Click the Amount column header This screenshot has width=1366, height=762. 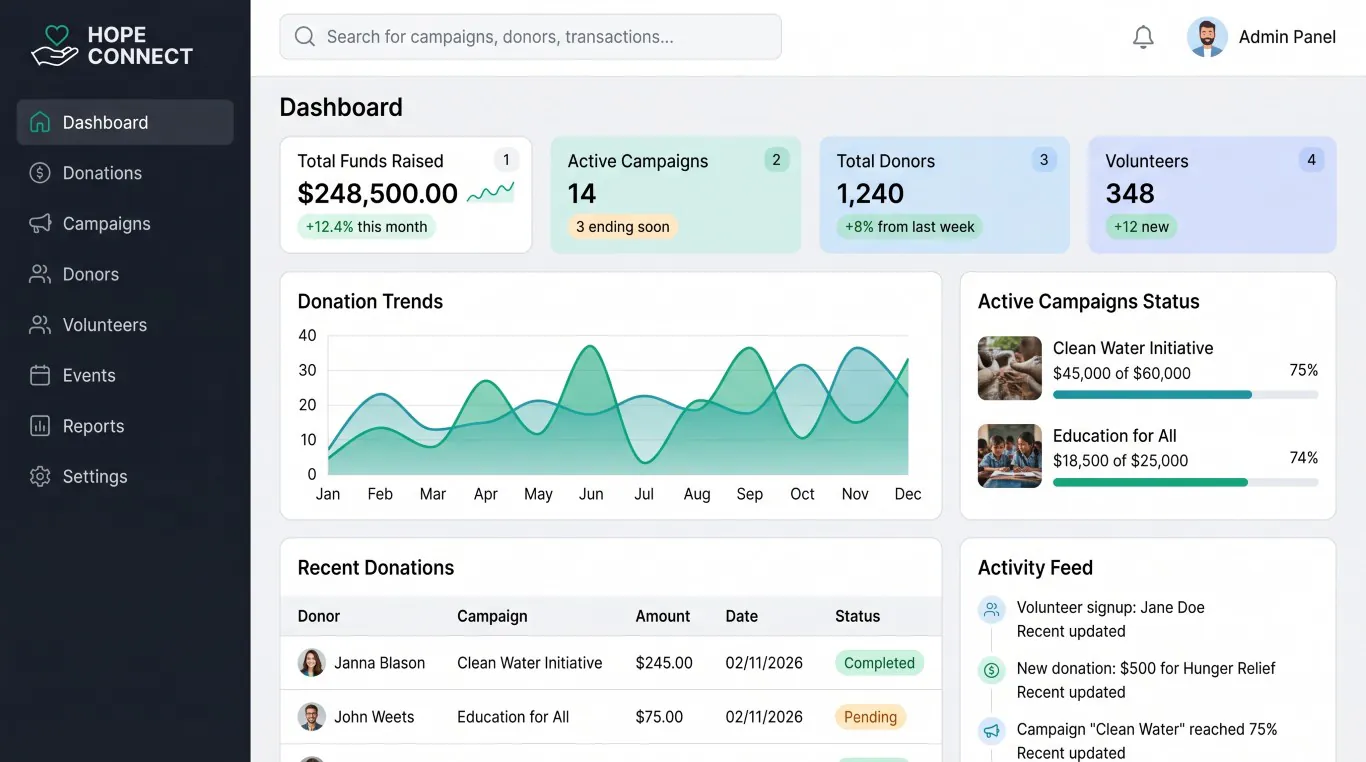pos(663,616)
